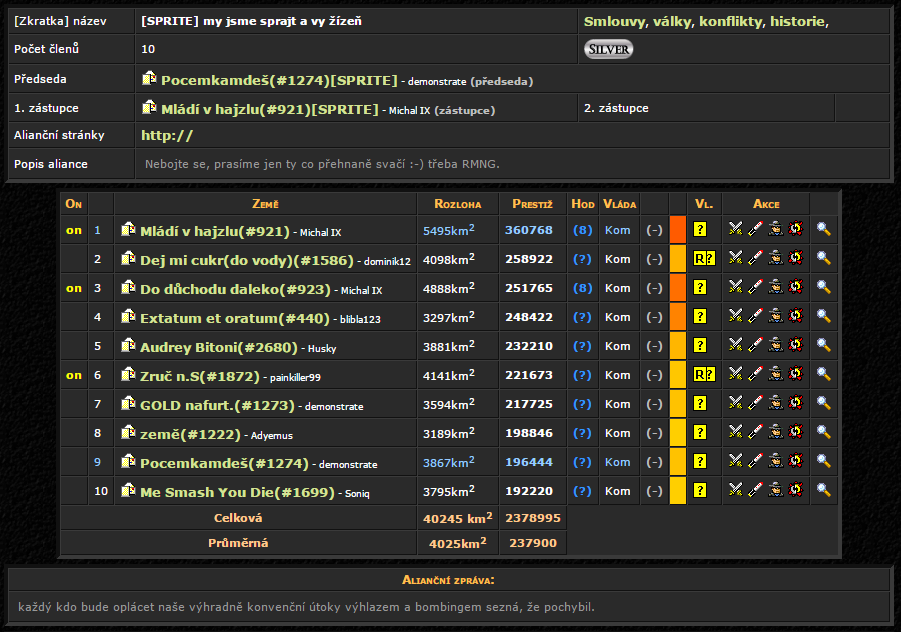Sort by Hod column header

(583, 204)
